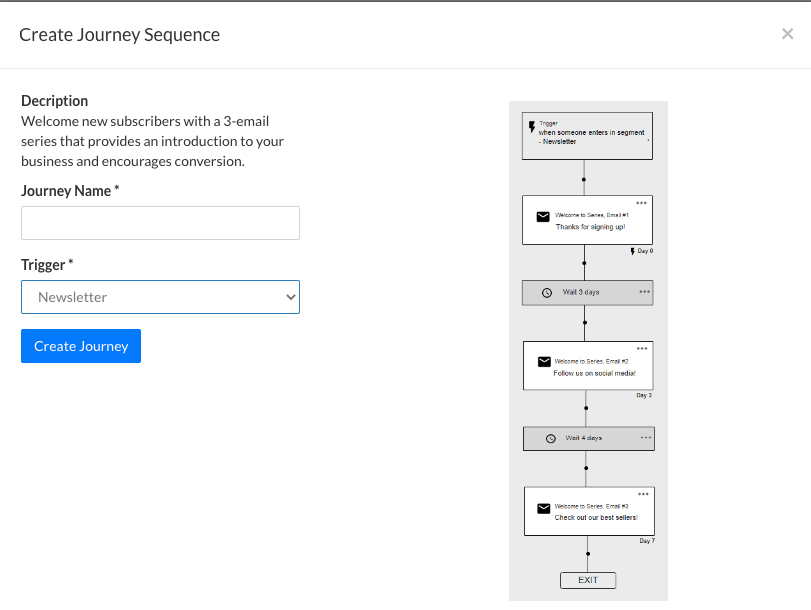Select the envelope icon on Email #1 node

[x=542, y=216]
